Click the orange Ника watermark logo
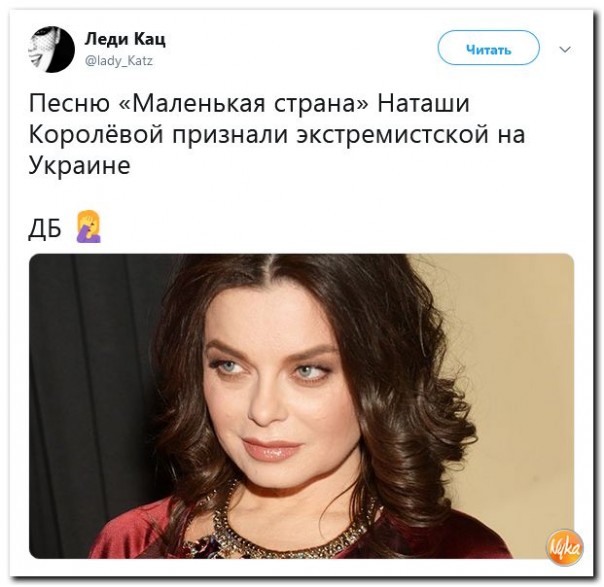This screenshot has height=587, width=604. pos(566,548)
